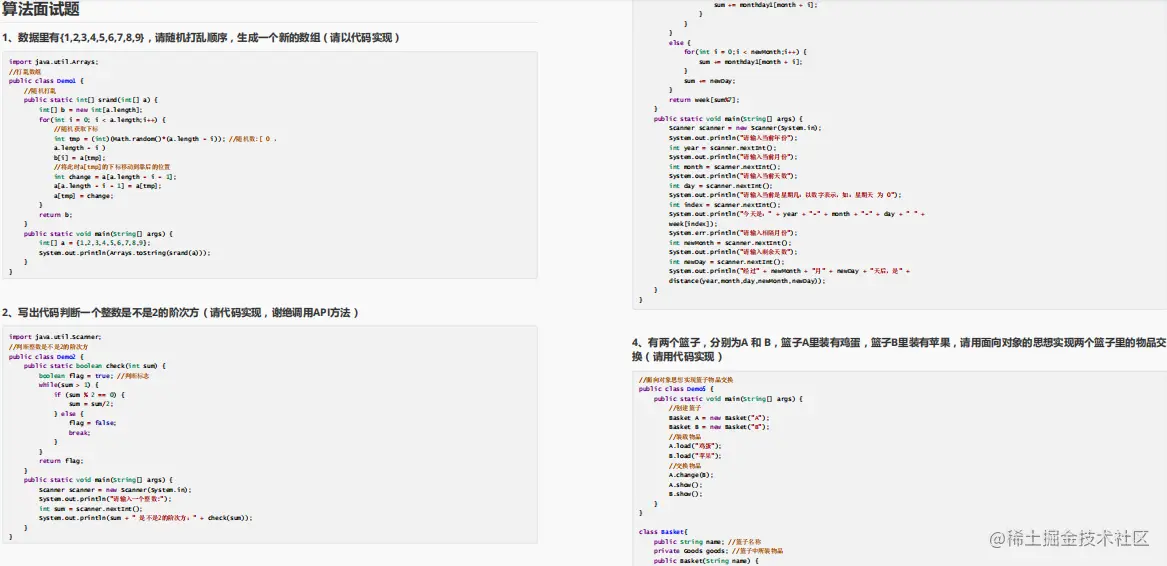Click the line 'int month = scanner.nextInt();'
This screenshot has height=566, width=1167.
(724, 167)
